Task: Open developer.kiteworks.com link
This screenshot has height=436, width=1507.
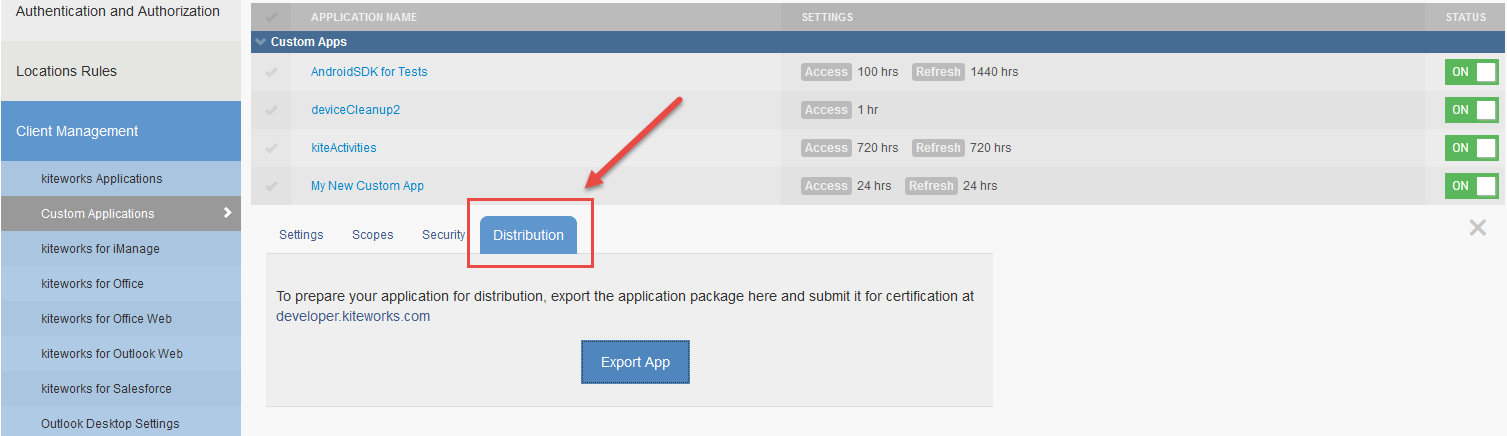Action: tap(353, 316)
